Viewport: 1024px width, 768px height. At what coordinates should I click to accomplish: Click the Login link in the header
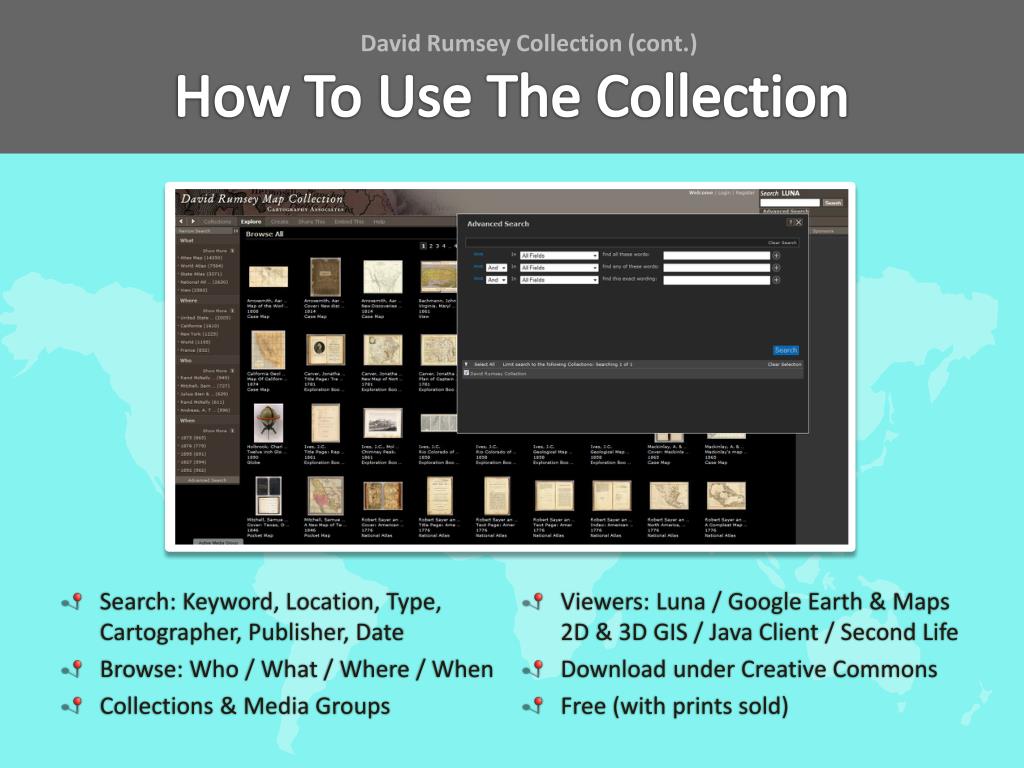coord(724,193)
